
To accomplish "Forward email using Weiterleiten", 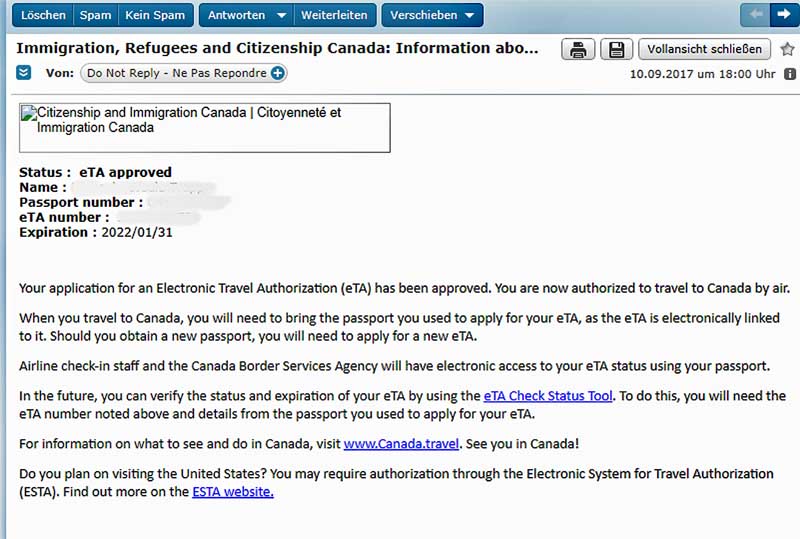I will click(335, 15).
